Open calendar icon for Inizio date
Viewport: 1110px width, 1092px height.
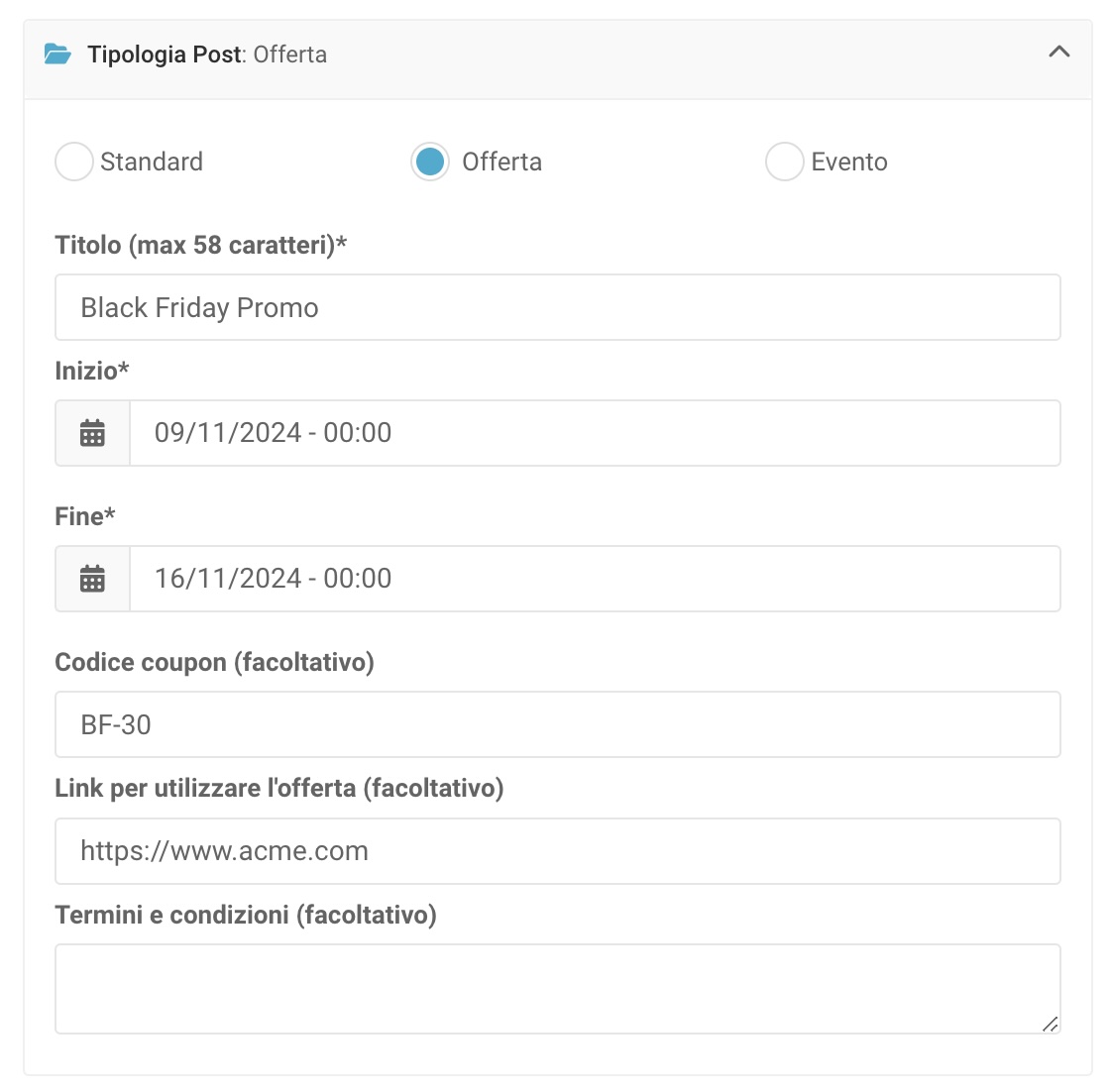coord(92,433)
